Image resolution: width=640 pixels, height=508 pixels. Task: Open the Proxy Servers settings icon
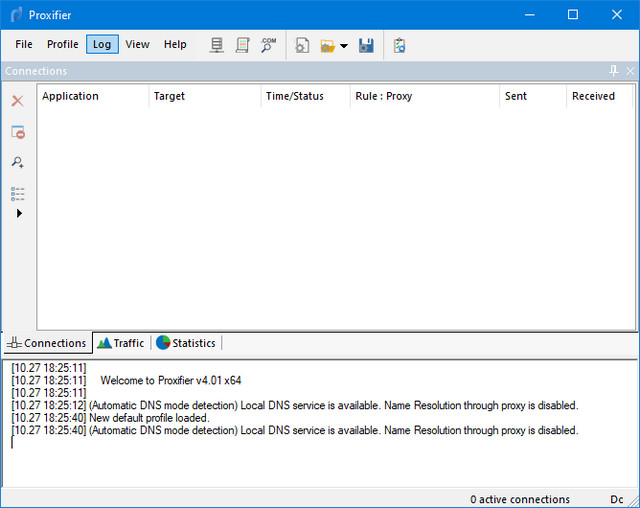[x=216, y=45]
